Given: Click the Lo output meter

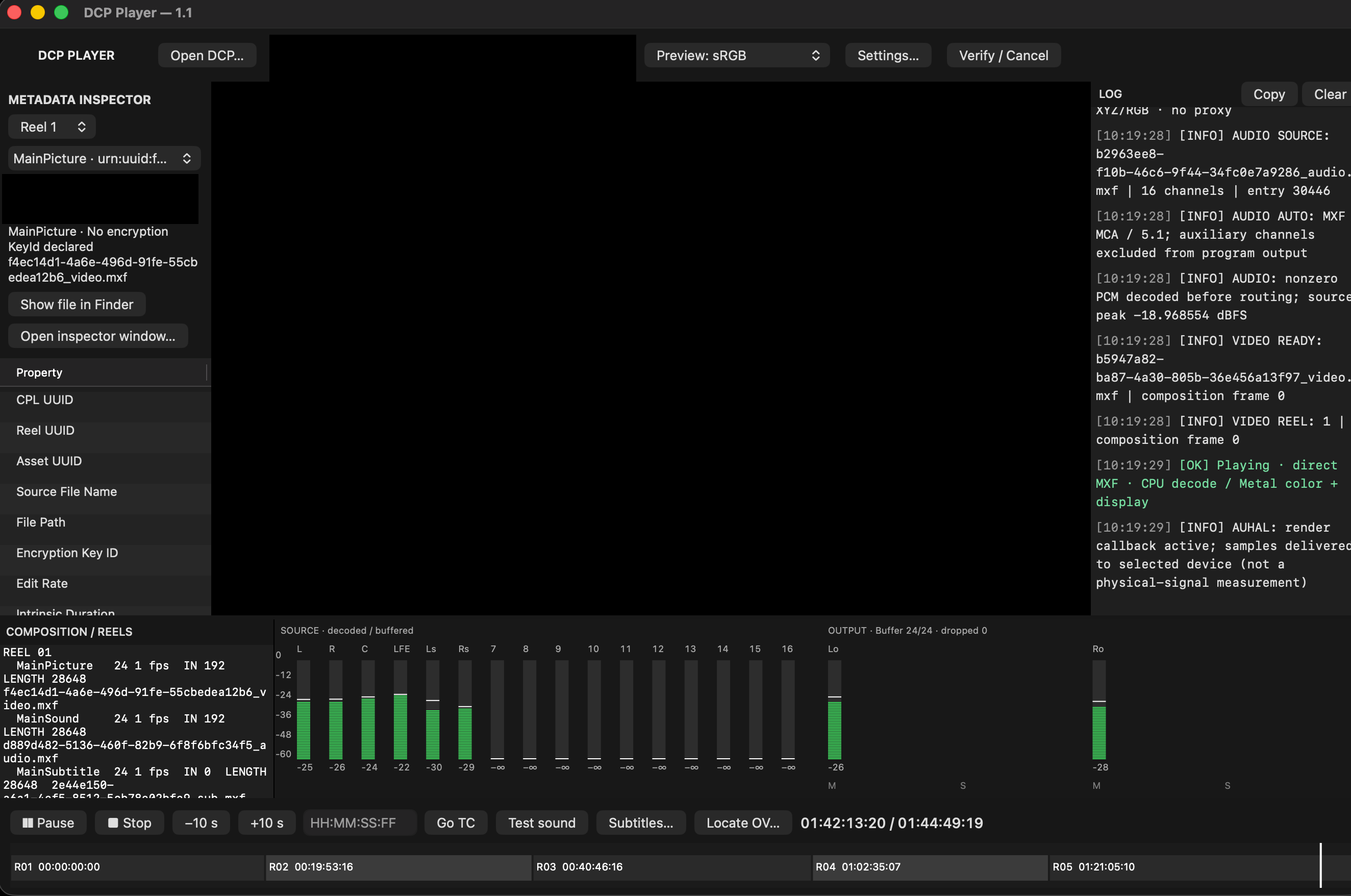Looking at the screenshot, I should [835, 710].
